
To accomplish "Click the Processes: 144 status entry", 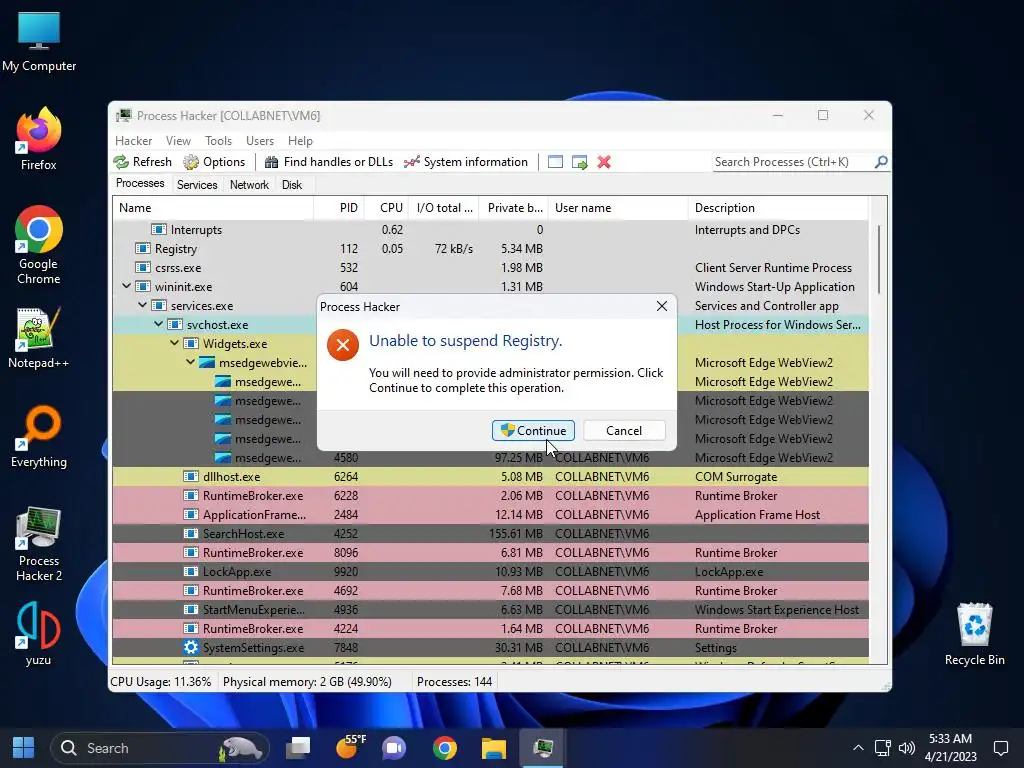I will click(x=455, y=682).
